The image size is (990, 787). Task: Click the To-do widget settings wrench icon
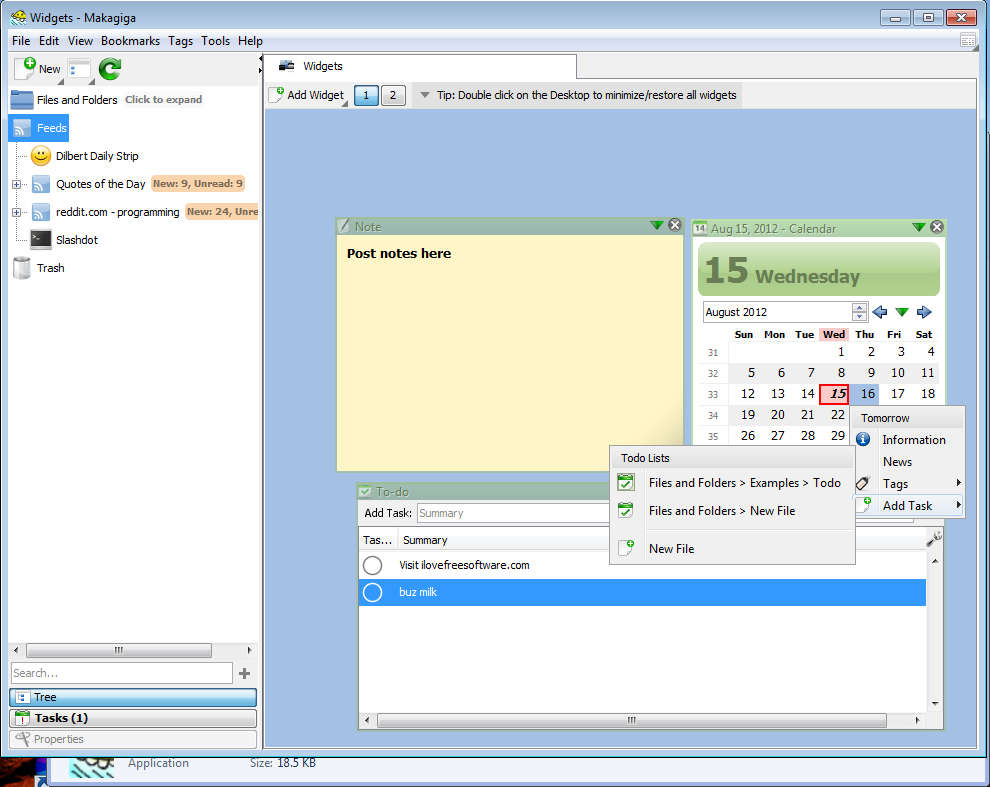pos(934,539)
